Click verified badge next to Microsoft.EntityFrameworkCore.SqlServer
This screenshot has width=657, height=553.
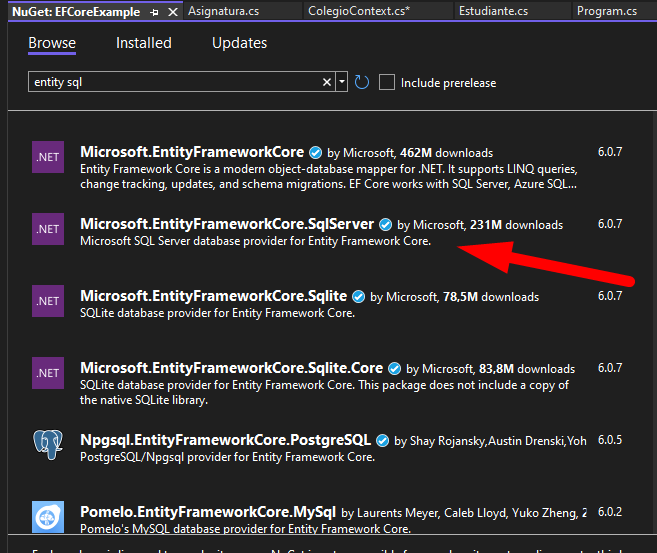(385, 225)
